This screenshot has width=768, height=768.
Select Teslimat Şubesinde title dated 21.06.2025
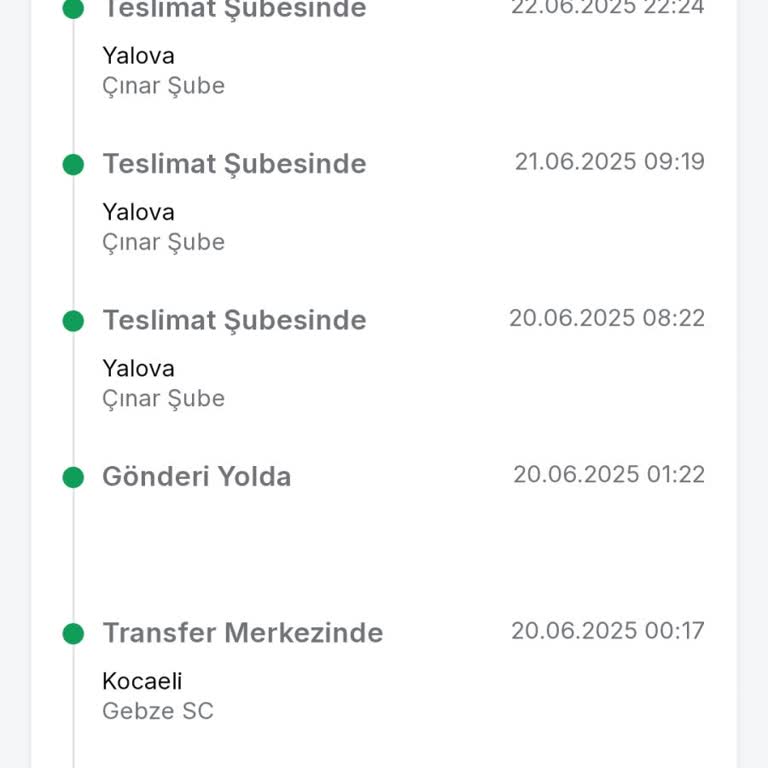point(234,164)
